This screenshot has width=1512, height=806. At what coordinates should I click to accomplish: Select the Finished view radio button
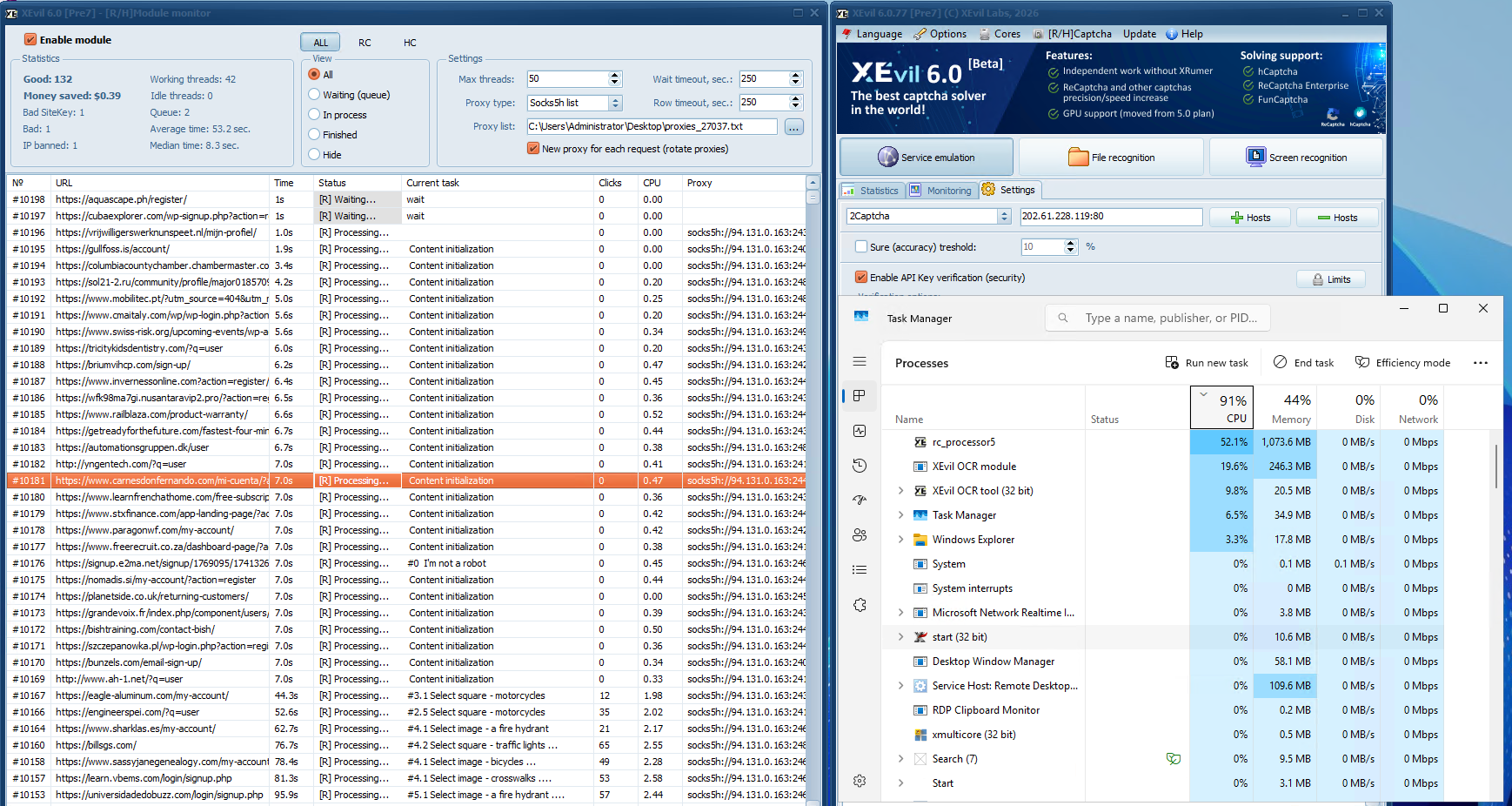pos(314,135)
